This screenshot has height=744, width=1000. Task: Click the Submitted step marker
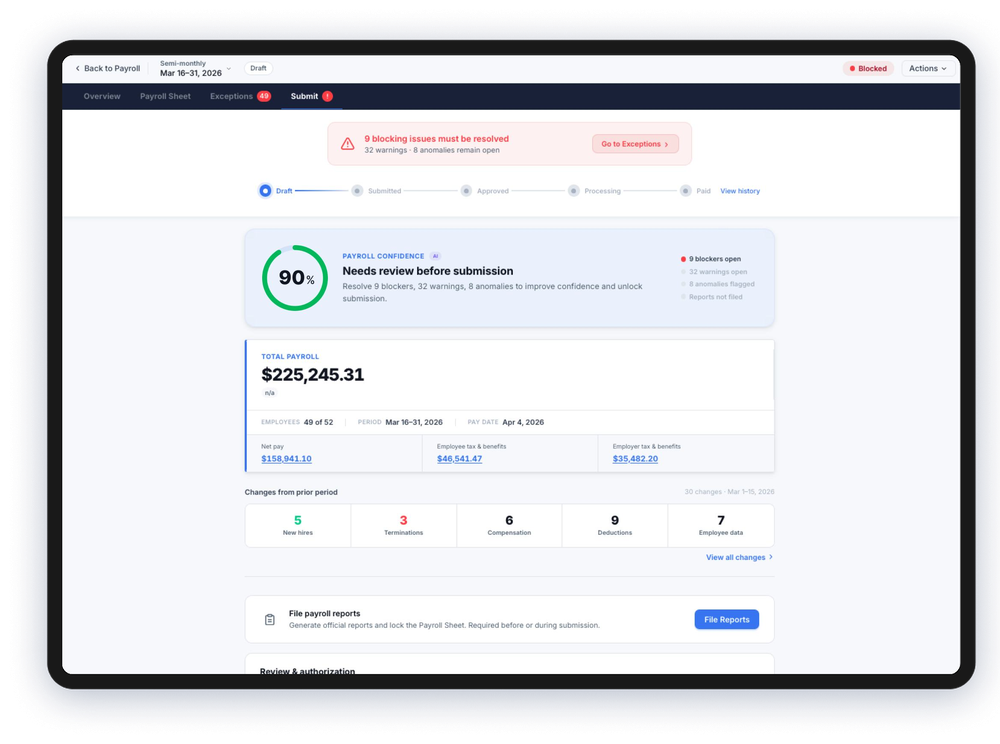tap(357, 191)
